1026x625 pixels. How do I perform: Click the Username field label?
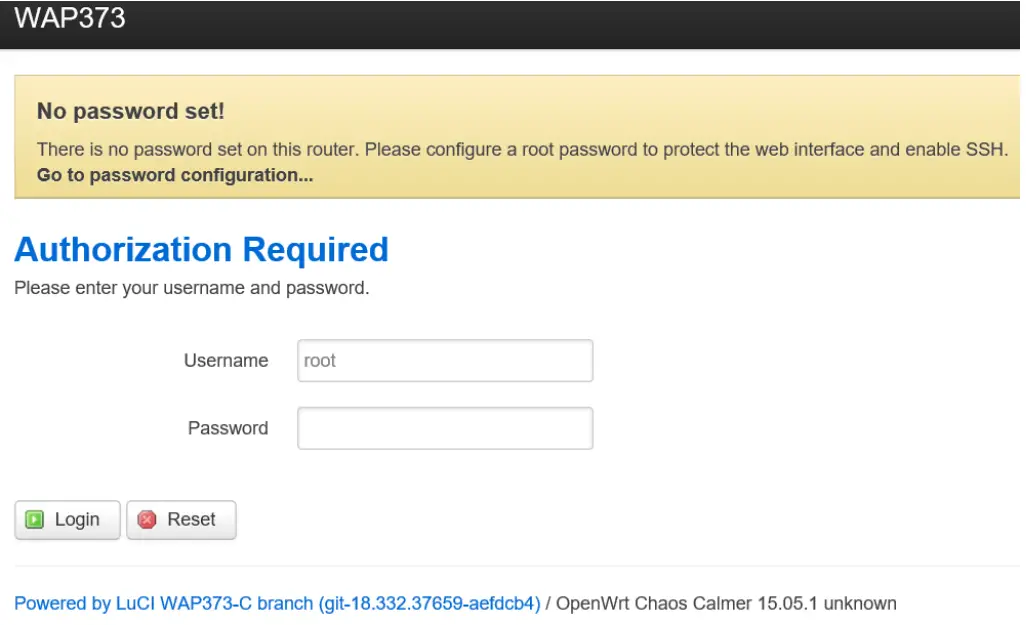coord(226,361)
